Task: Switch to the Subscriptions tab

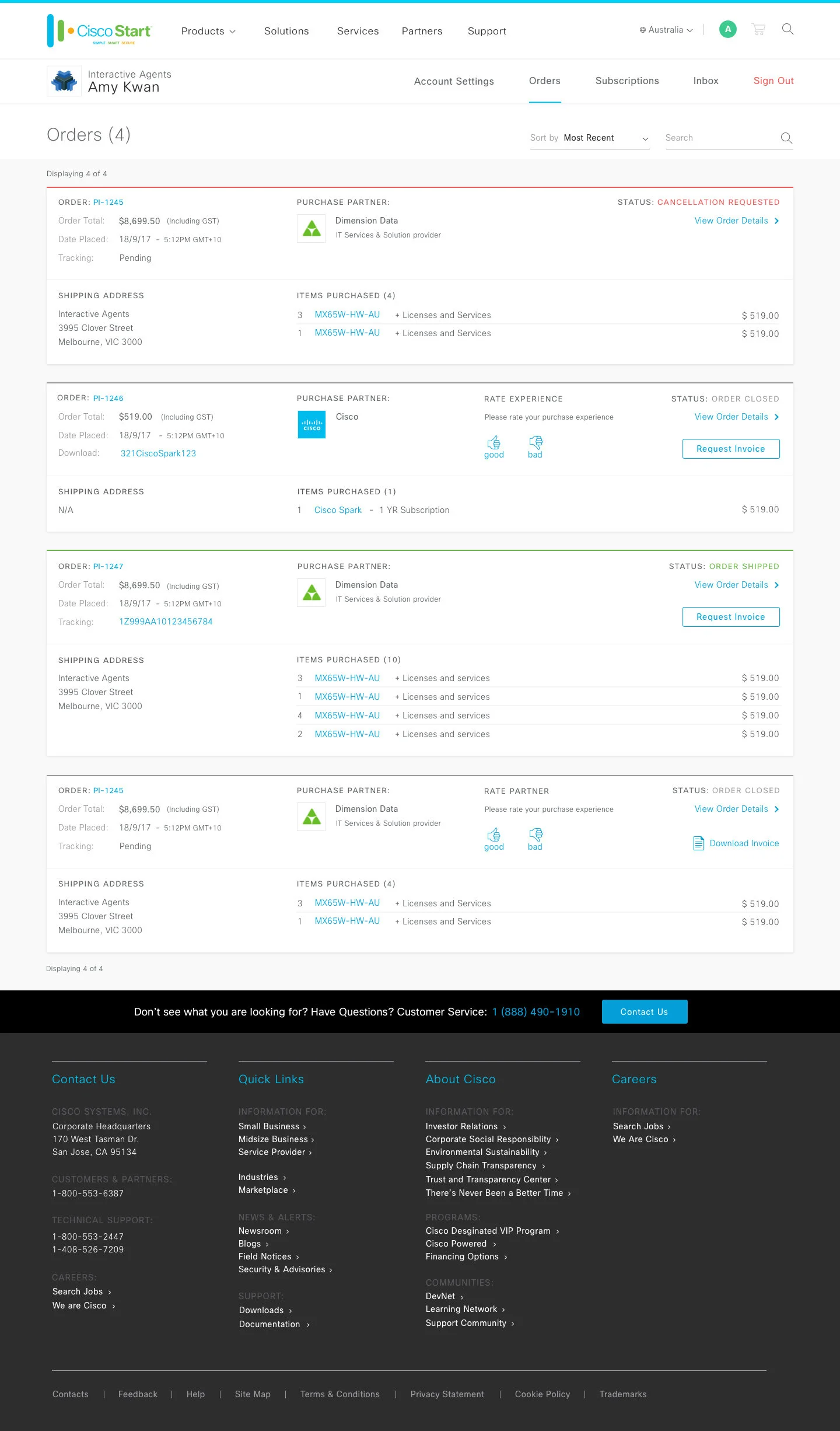Action: pos(627,81)
